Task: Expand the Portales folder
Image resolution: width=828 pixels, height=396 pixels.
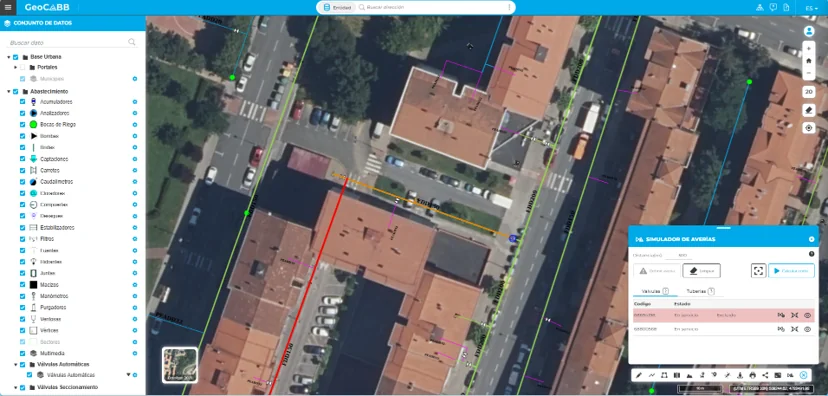Action: (x=16, y=68)
